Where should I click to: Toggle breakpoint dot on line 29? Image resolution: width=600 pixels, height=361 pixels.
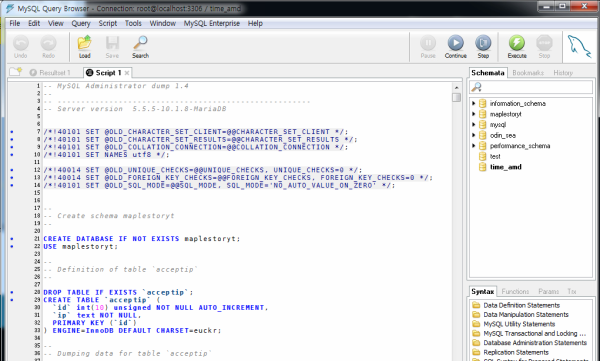(12, 300)
